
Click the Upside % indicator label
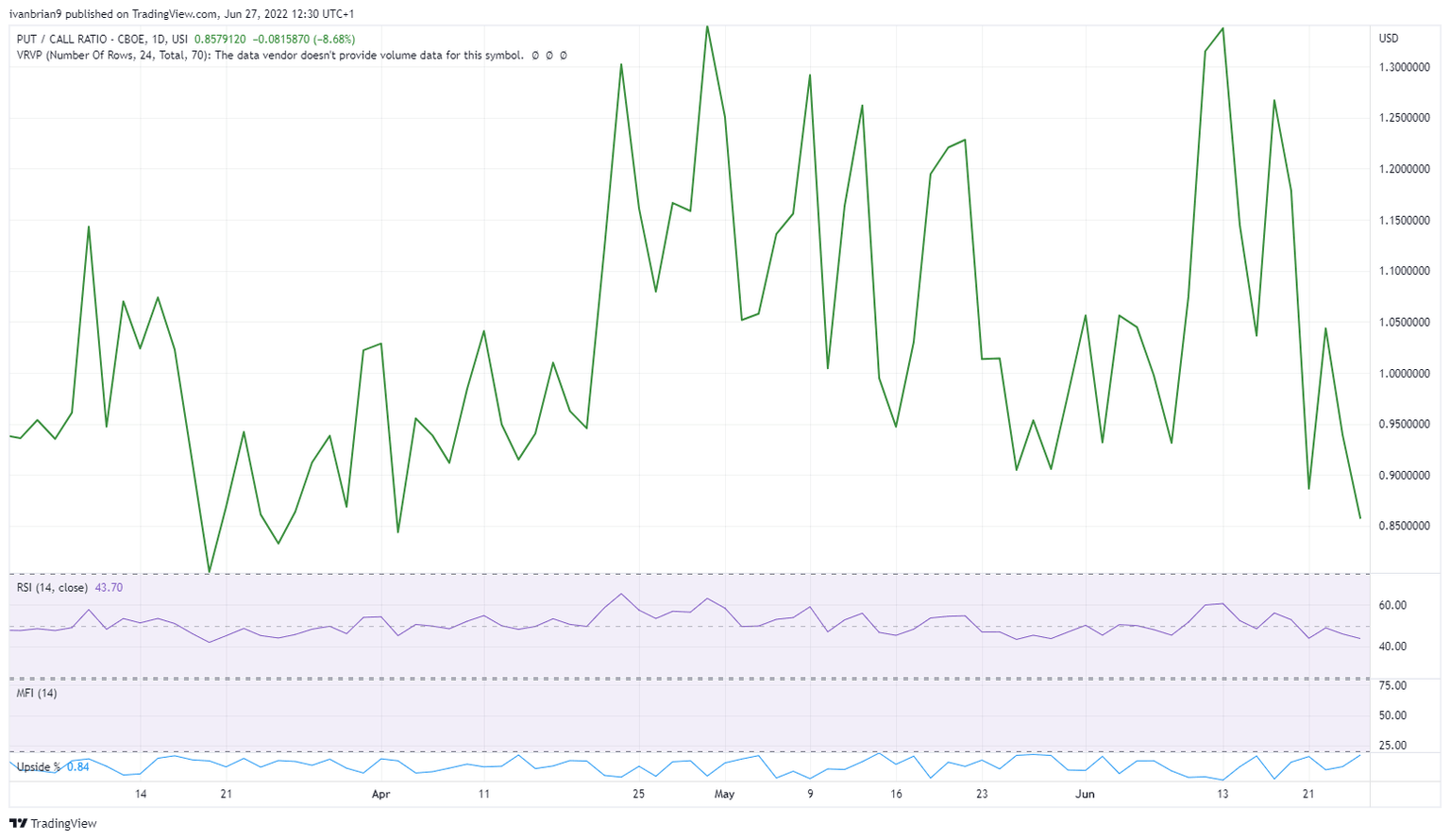coord(38,767)
